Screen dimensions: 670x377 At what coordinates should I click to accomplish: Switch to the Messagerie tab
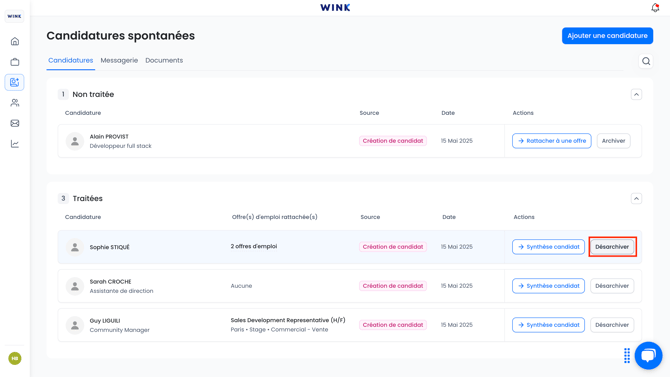click(119, 60)
